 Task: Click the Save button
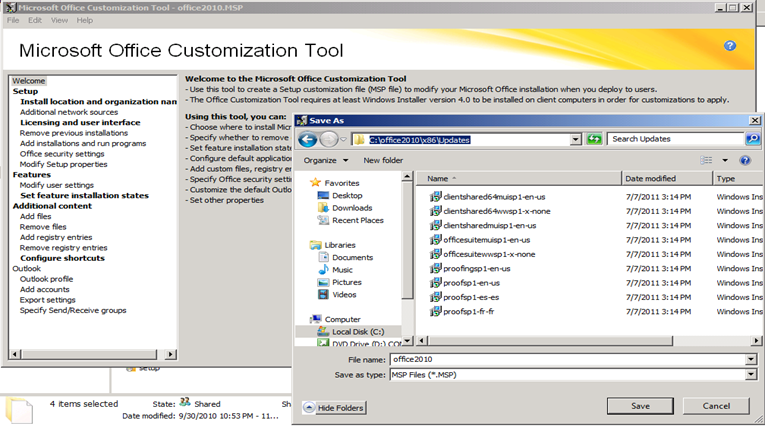640,406
